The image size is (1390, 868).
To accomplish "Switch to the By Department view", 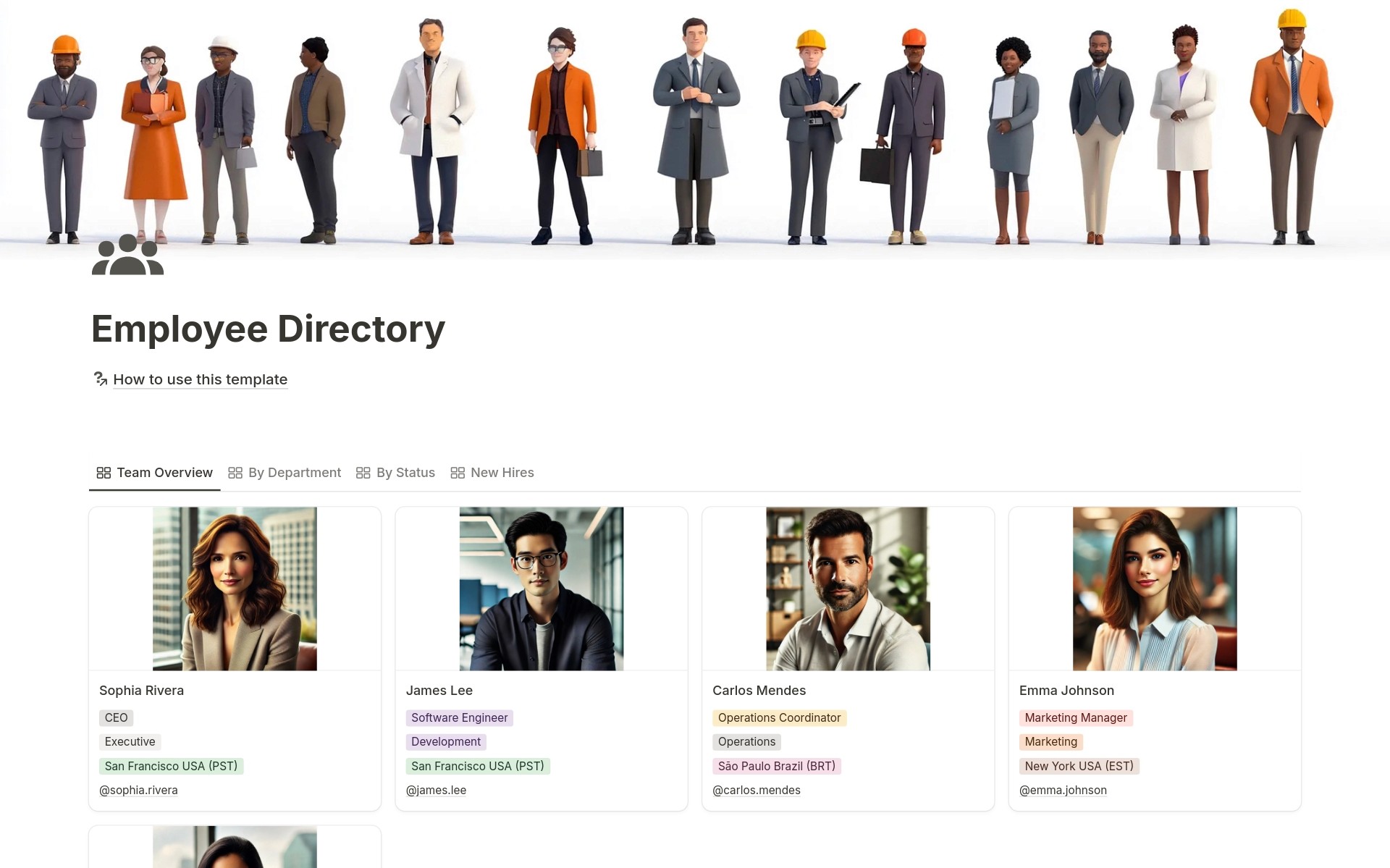I will coord(293,473).
